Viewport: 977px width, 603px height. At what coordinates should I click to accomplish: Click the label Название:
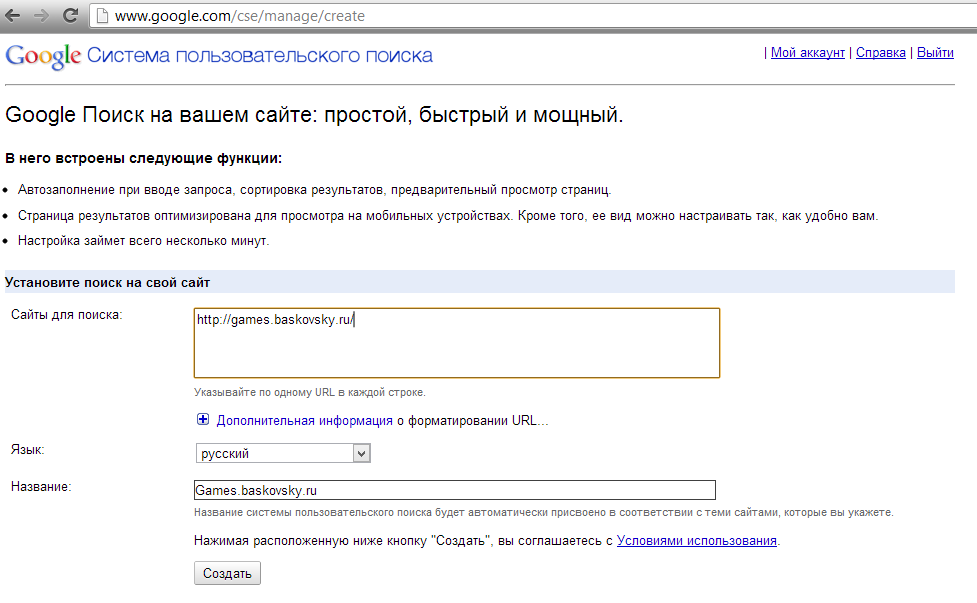click(41, 487)
